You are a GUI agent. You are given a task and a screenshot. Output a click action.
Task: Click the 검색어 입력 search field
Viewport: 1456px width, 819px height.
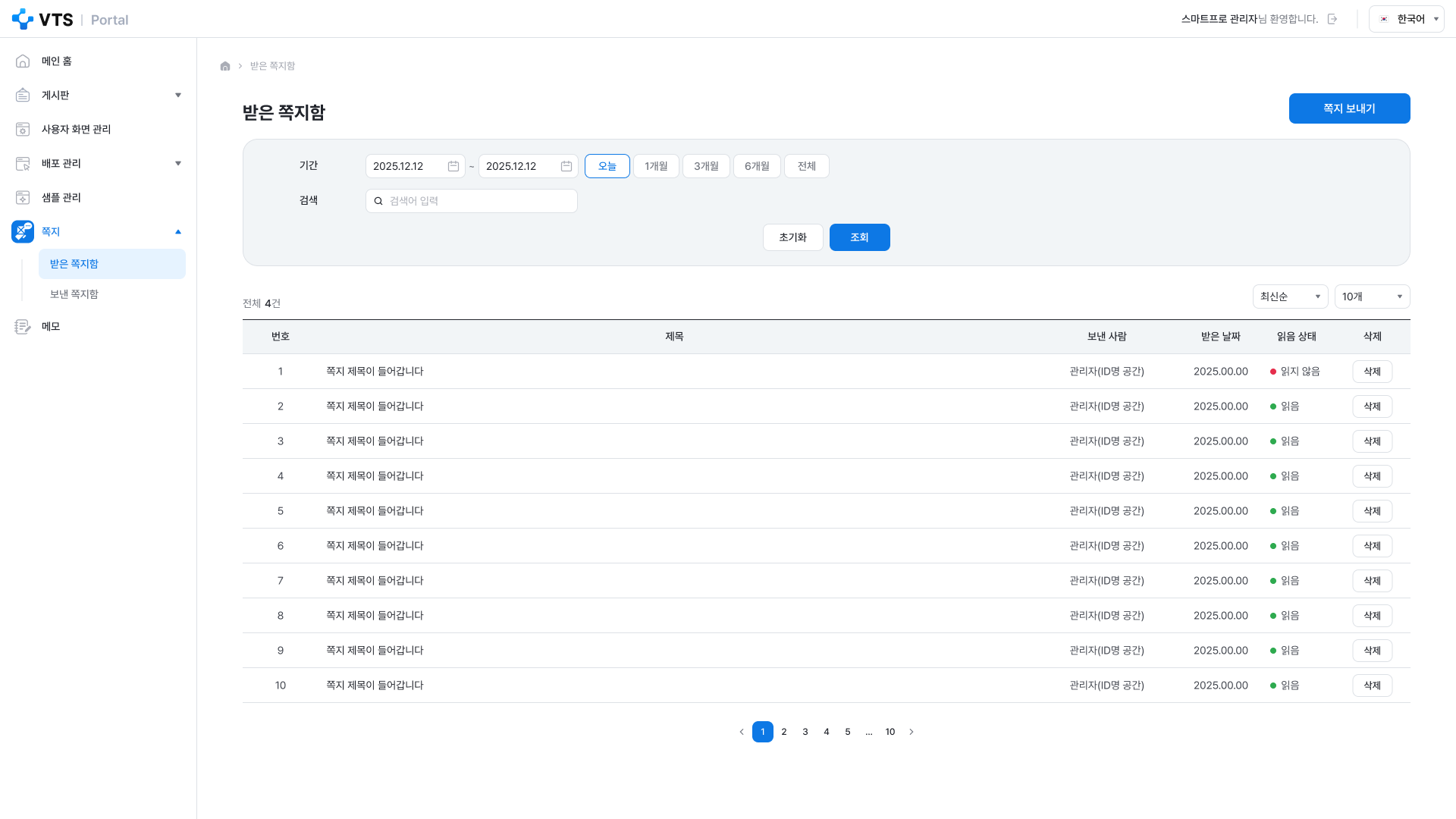(472, 201)
